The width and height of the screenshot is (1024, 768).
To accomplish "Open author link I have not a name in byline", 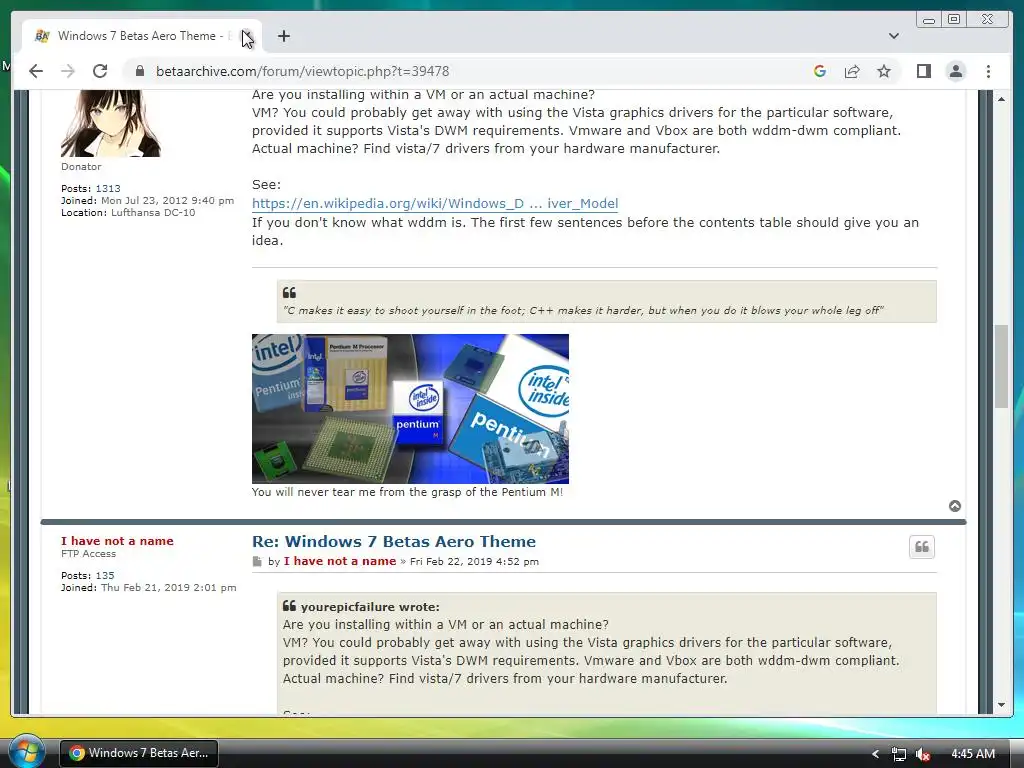I will coord(340,562).
